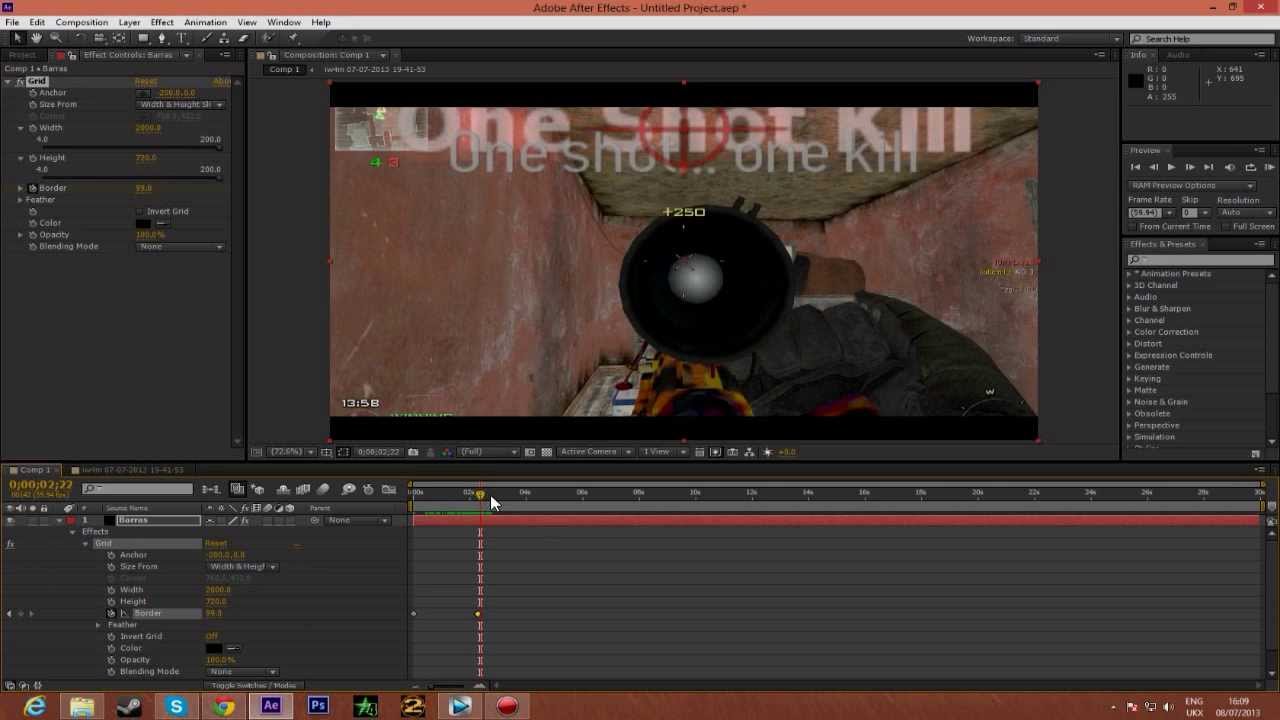
Task: Click Reset for Grid in timeline
Action: (216, 544)
